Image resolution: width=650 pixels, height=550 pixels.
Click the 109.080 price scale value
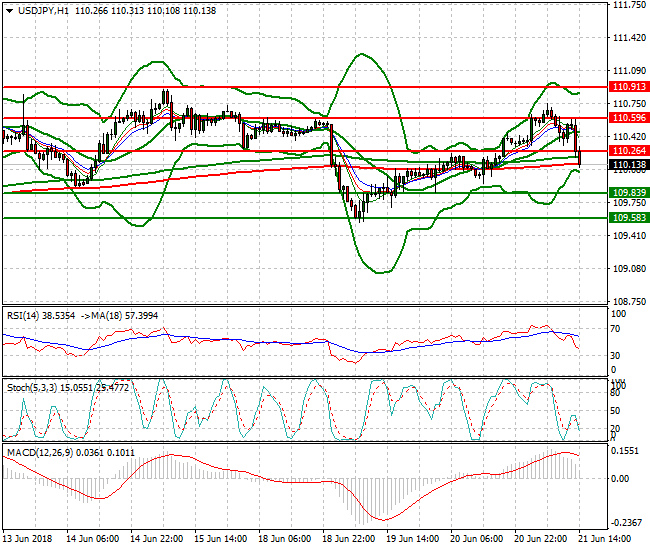(x=629, y=269)
